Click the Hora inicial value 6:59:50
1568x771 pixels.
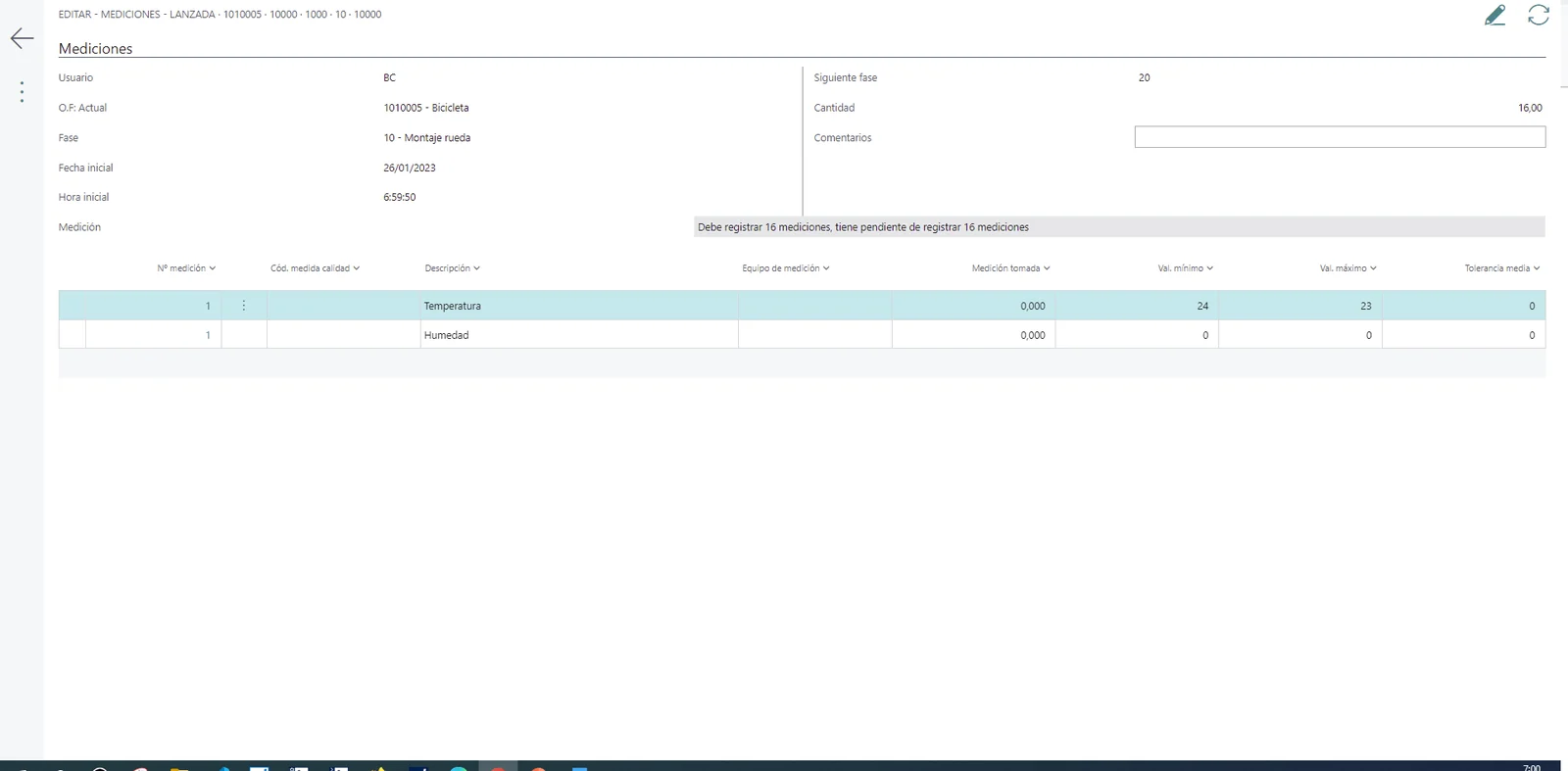point(400,198)
